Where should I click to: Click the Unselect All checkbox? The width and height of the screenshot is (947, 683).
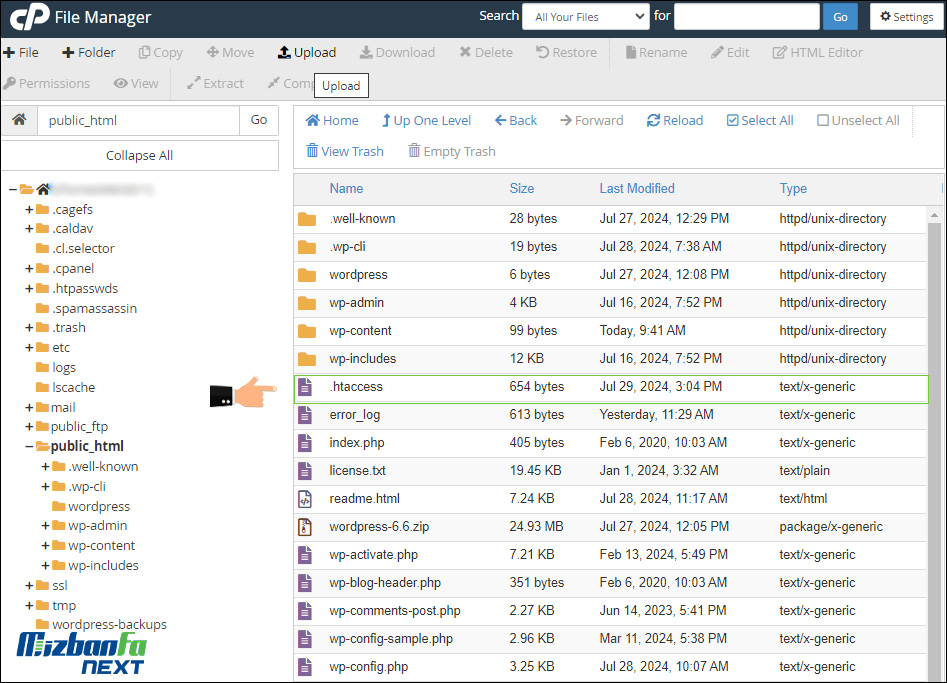point(823,121)
